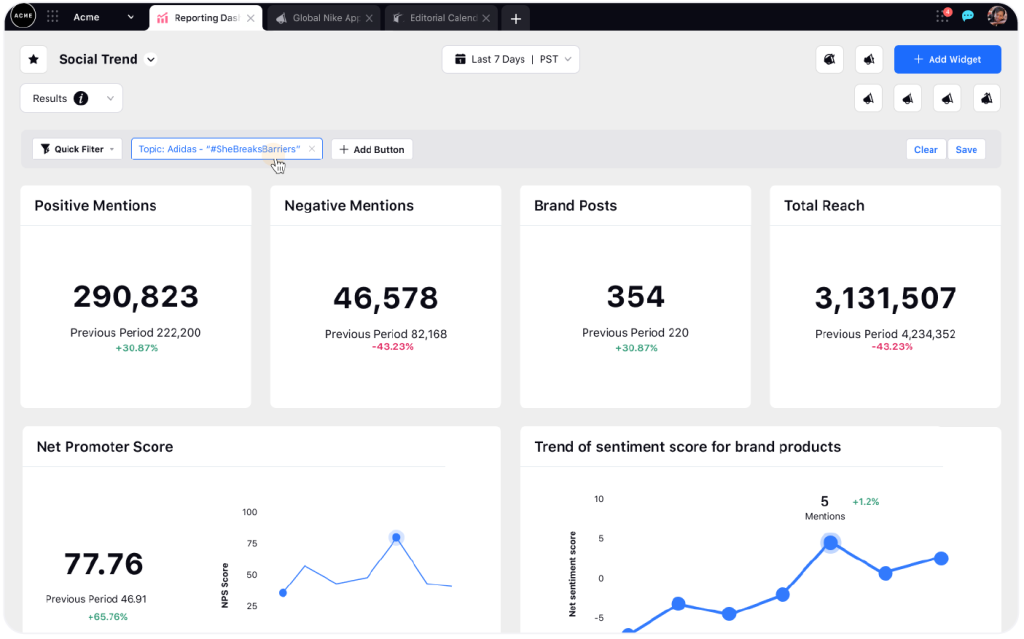Remove the Adidas #SheBreaksBarriers topic filter
The image size is (1024, 639).
pyautogui.click(x=311, y=149)
